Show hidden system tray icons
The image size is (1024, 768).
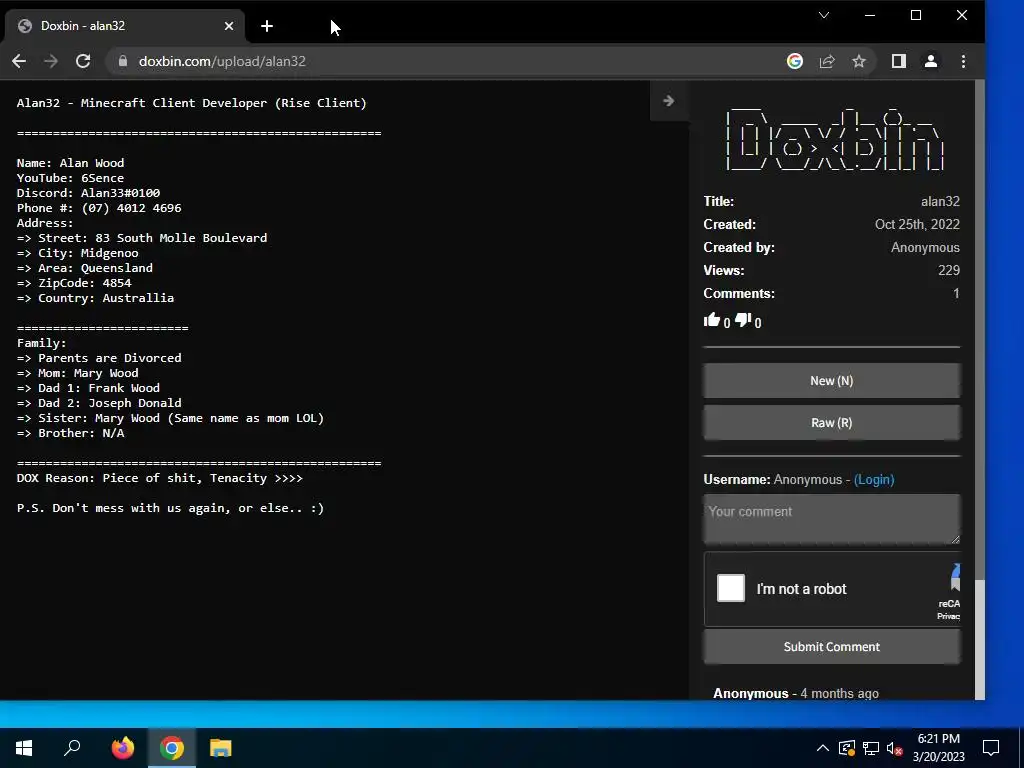(x=823, y=748)
